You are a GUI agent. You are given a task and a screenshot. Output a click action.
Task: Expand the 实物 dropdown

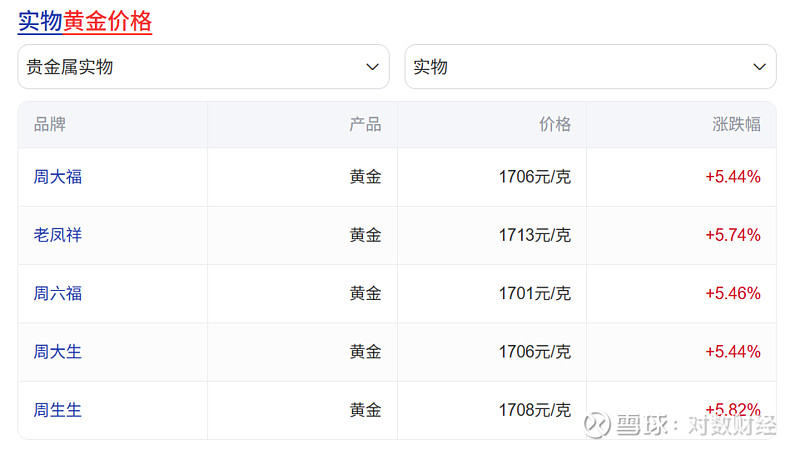[590, 67]
